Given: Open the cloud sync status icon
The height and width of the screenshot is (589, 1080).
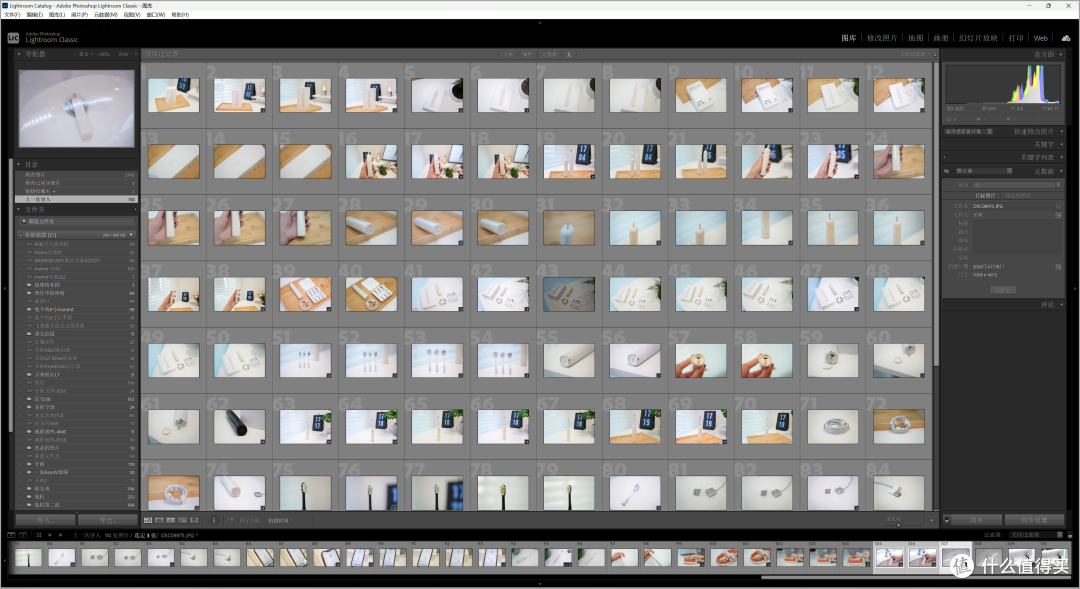Looking at the screenshot, I should 1066,39.
